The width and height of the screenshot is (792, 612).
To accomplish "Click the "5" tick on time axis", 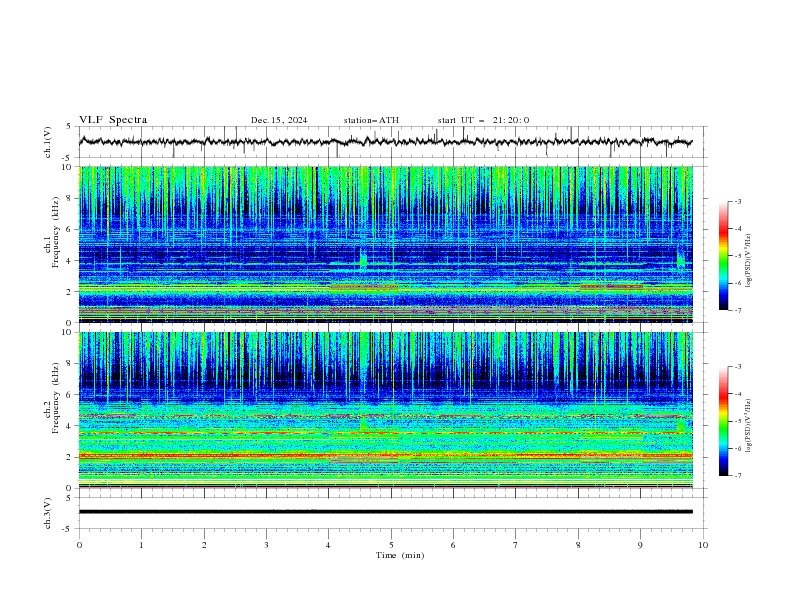I will (391, 545).
